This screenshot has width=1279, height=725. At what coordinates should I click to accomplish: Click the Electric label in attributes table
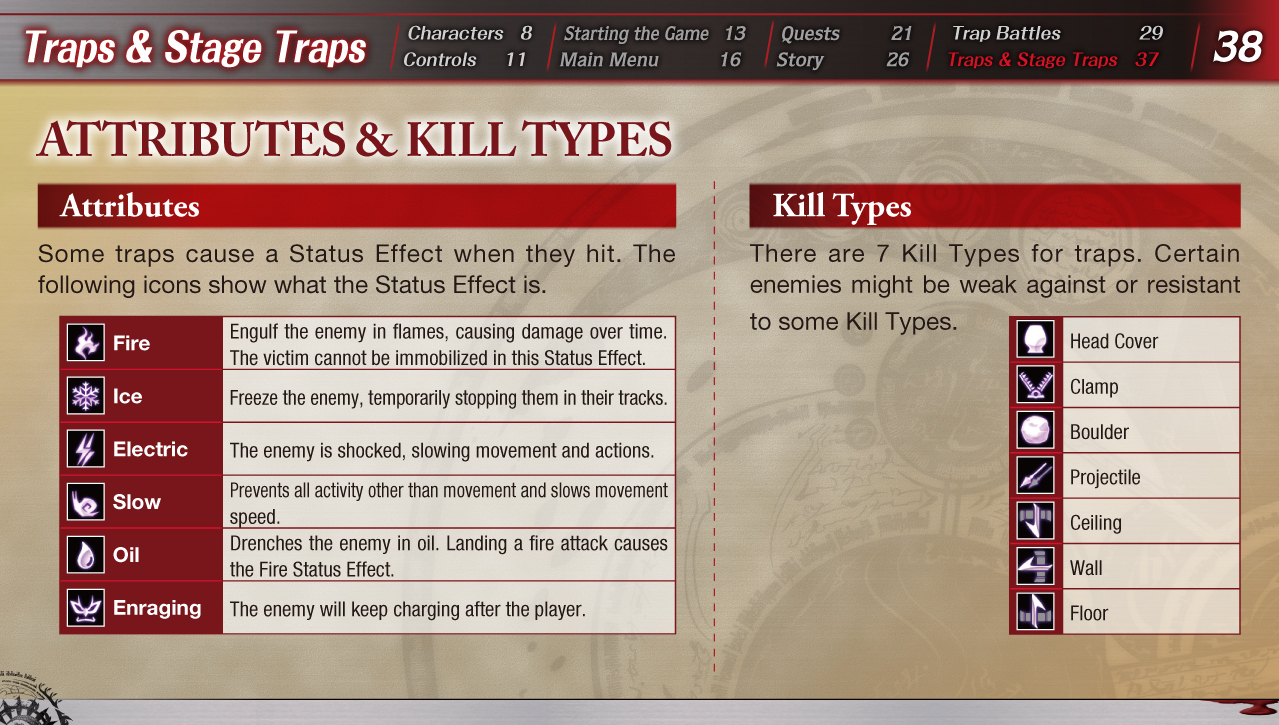[150, 449]
